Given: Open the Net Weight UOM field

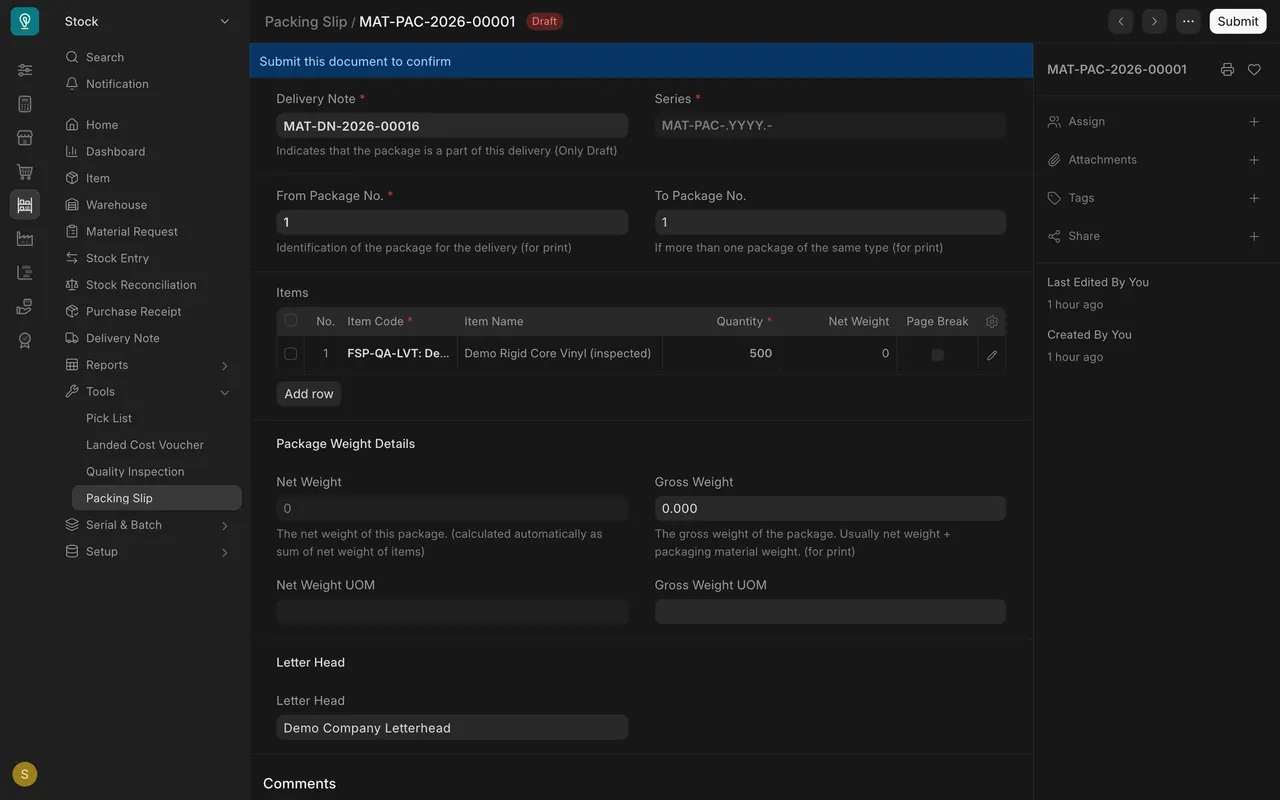Looking at the screenshot, I should [452, 612].
